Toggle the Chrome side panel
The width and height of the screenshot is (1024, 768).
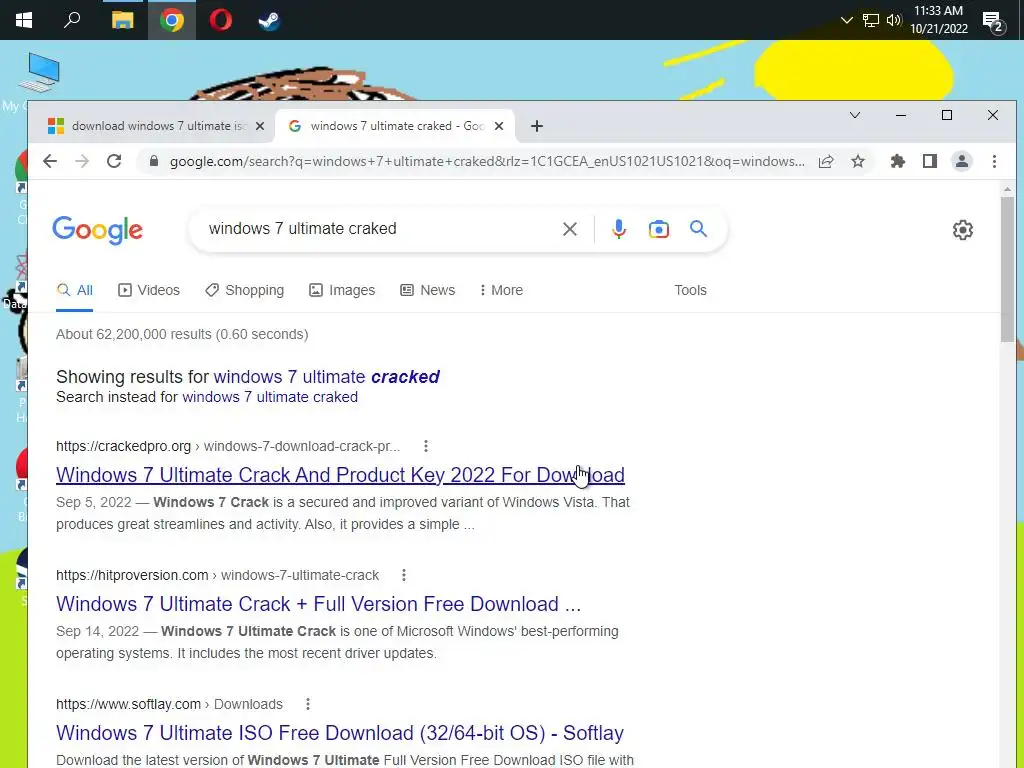(930, 161)
